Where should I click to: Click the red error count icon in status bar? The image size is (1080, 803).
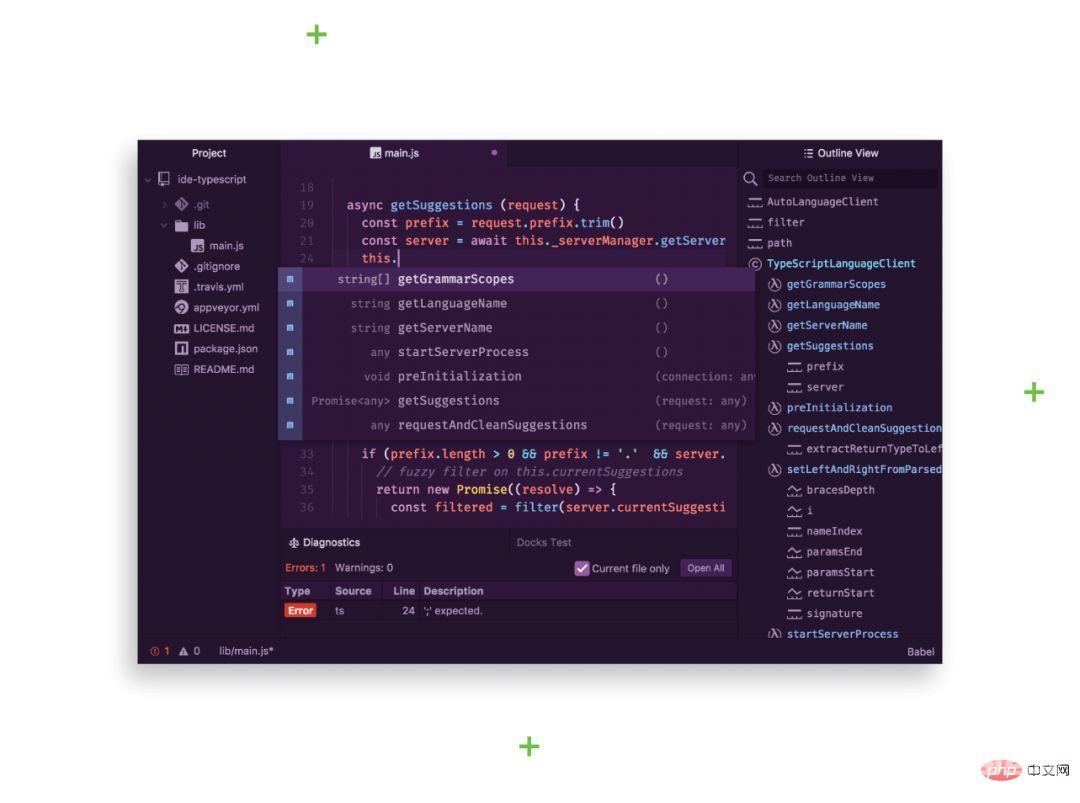click(153, 651)
